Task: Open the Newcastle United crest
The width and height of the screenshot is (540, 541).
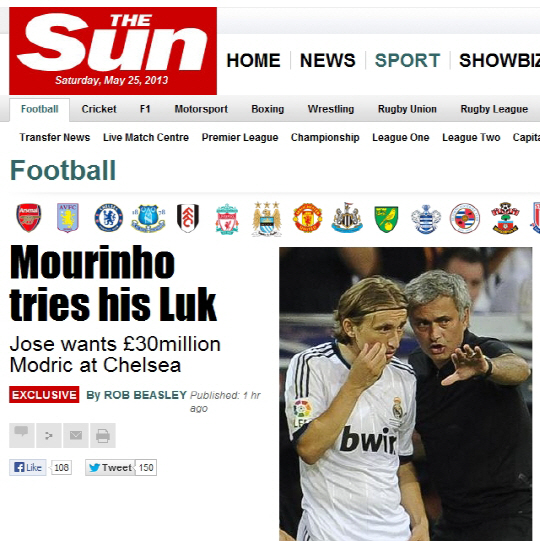Action: [347, 218]
